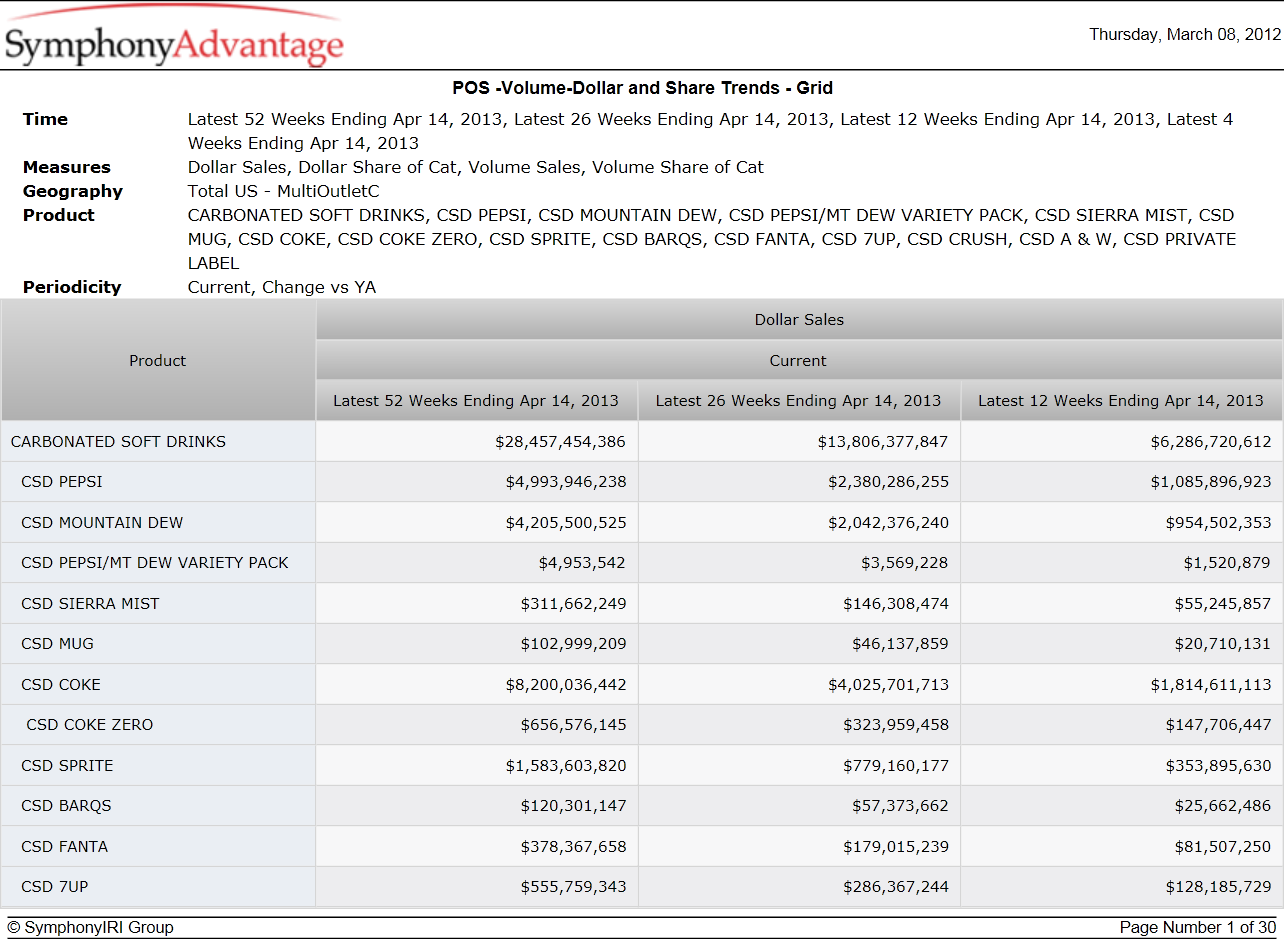The image size is (1284, 946).
Task: Click the $4,025,701,713 cell
Action: (x=799, y=684)
